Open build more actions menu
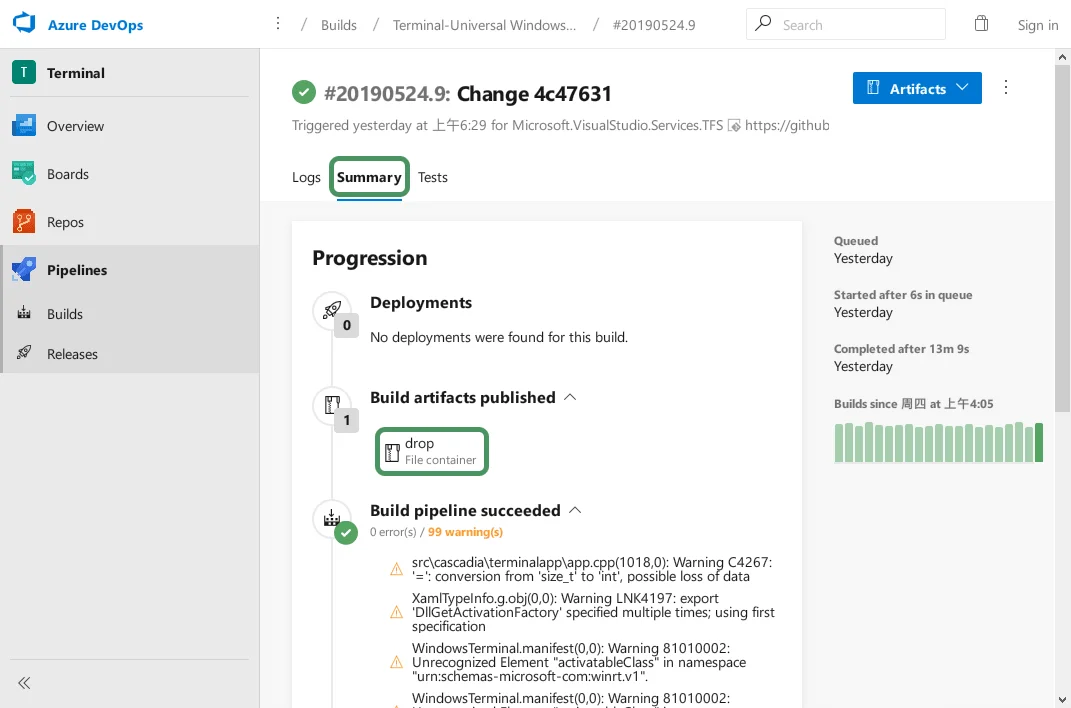Screen dimensions: 1071x708 coord(1005,87)
